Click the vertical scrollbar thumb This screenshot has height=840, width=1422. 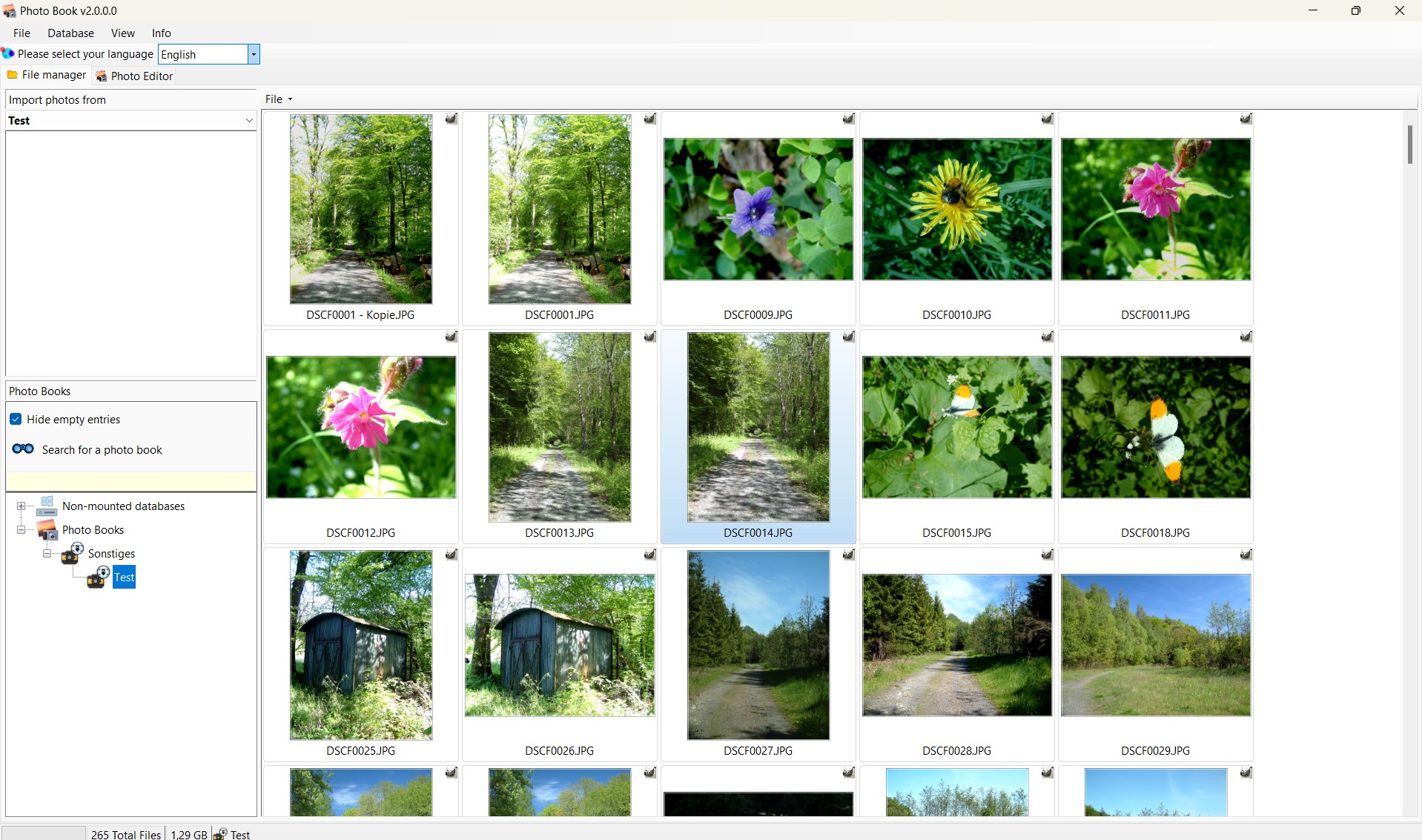(1409, 145)
